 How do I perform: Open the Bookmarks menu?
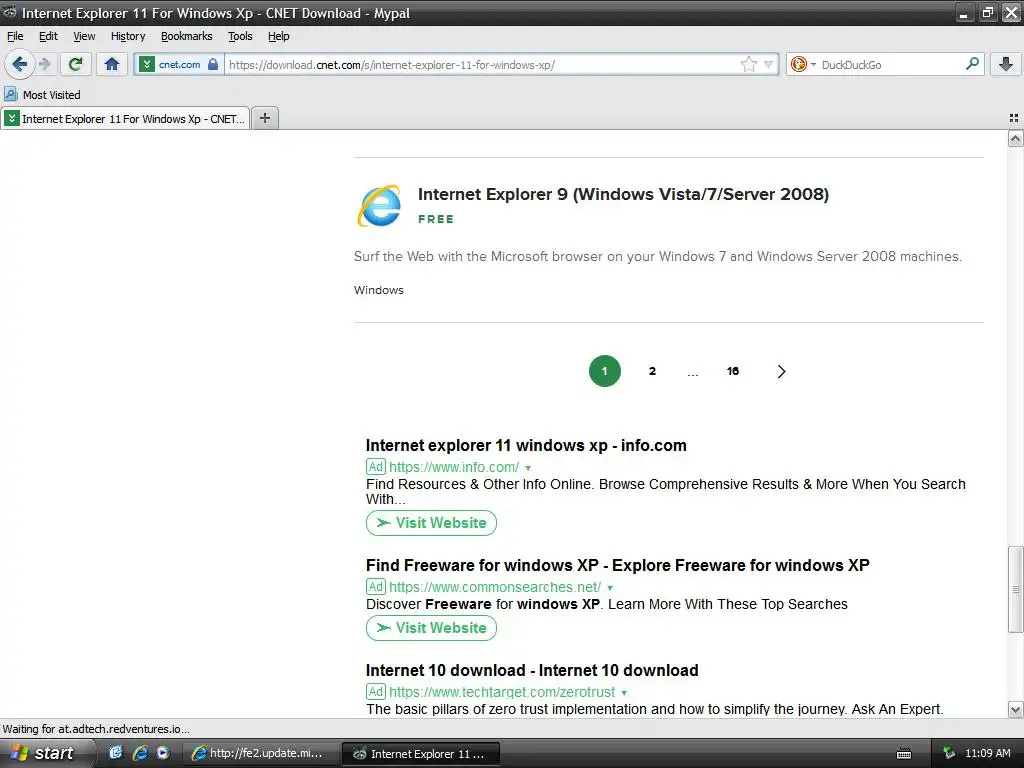tap(187, 36)
